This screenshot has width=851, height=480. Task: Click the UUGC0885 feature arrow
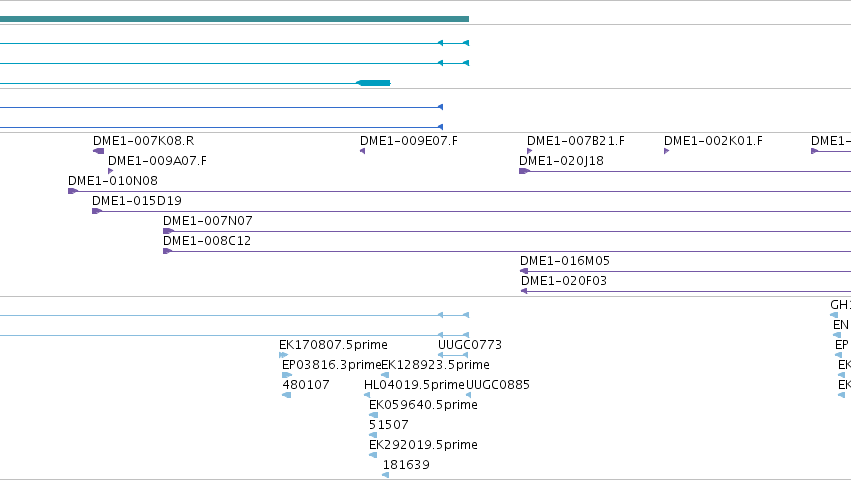tap(468, 395)
